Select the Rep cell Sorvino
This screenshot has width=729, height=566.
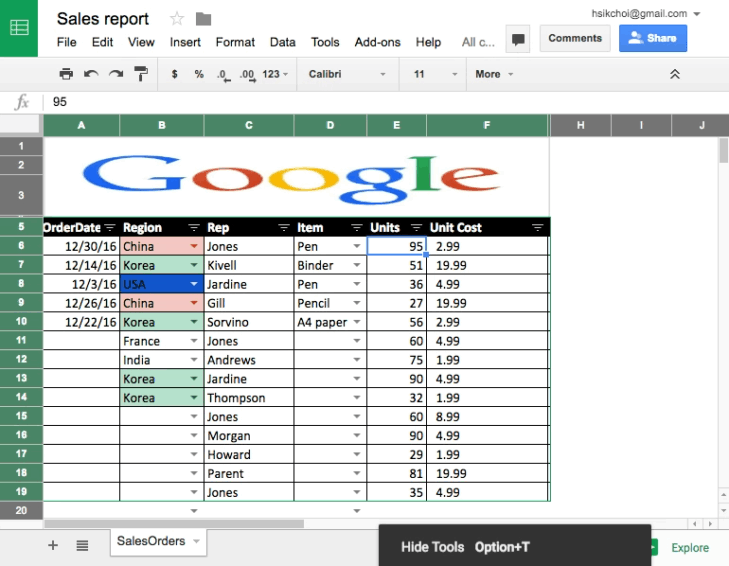(x=249, y=322)
